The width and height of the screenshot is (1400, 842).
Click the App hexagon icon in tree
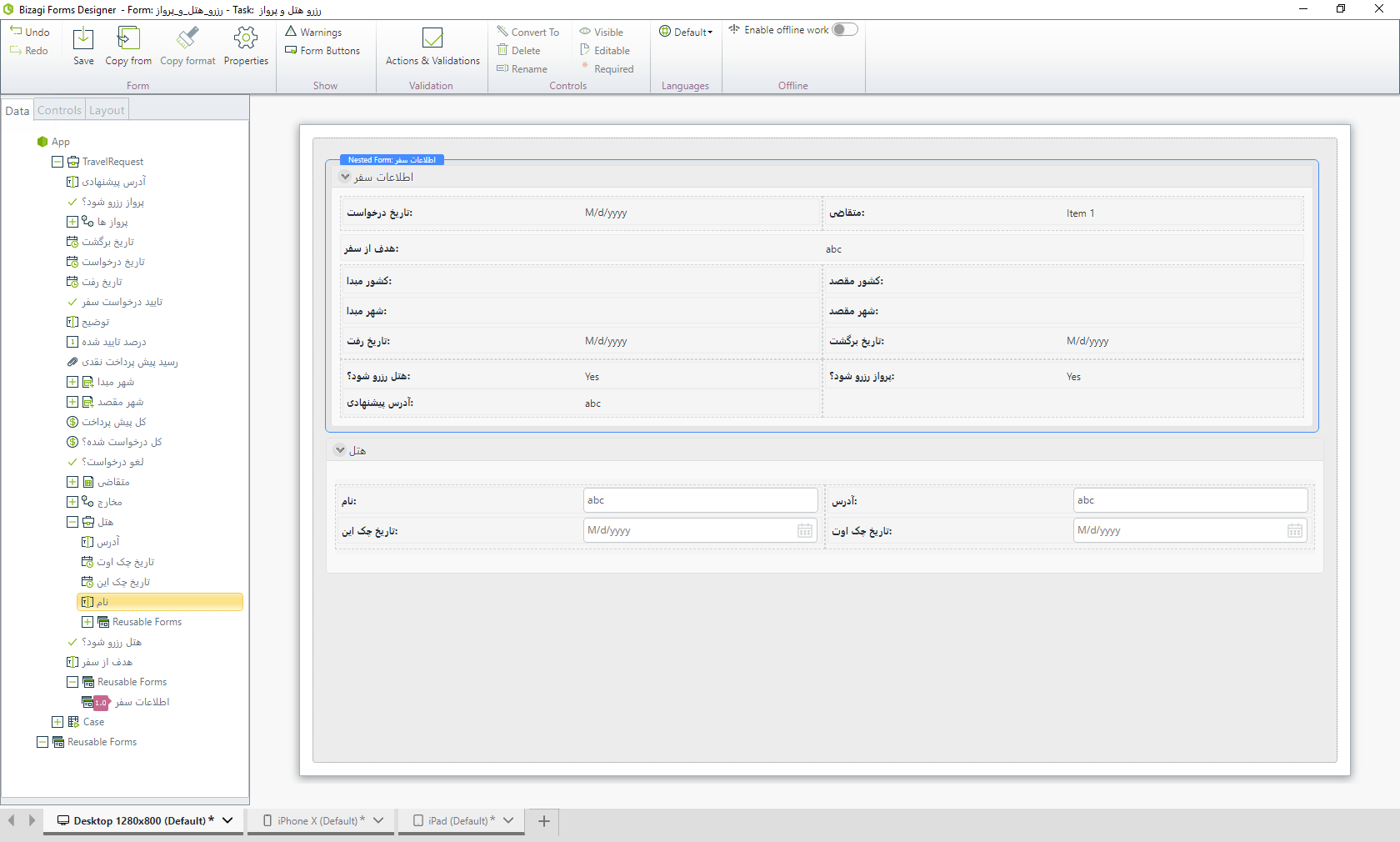[x=42, y=142]
